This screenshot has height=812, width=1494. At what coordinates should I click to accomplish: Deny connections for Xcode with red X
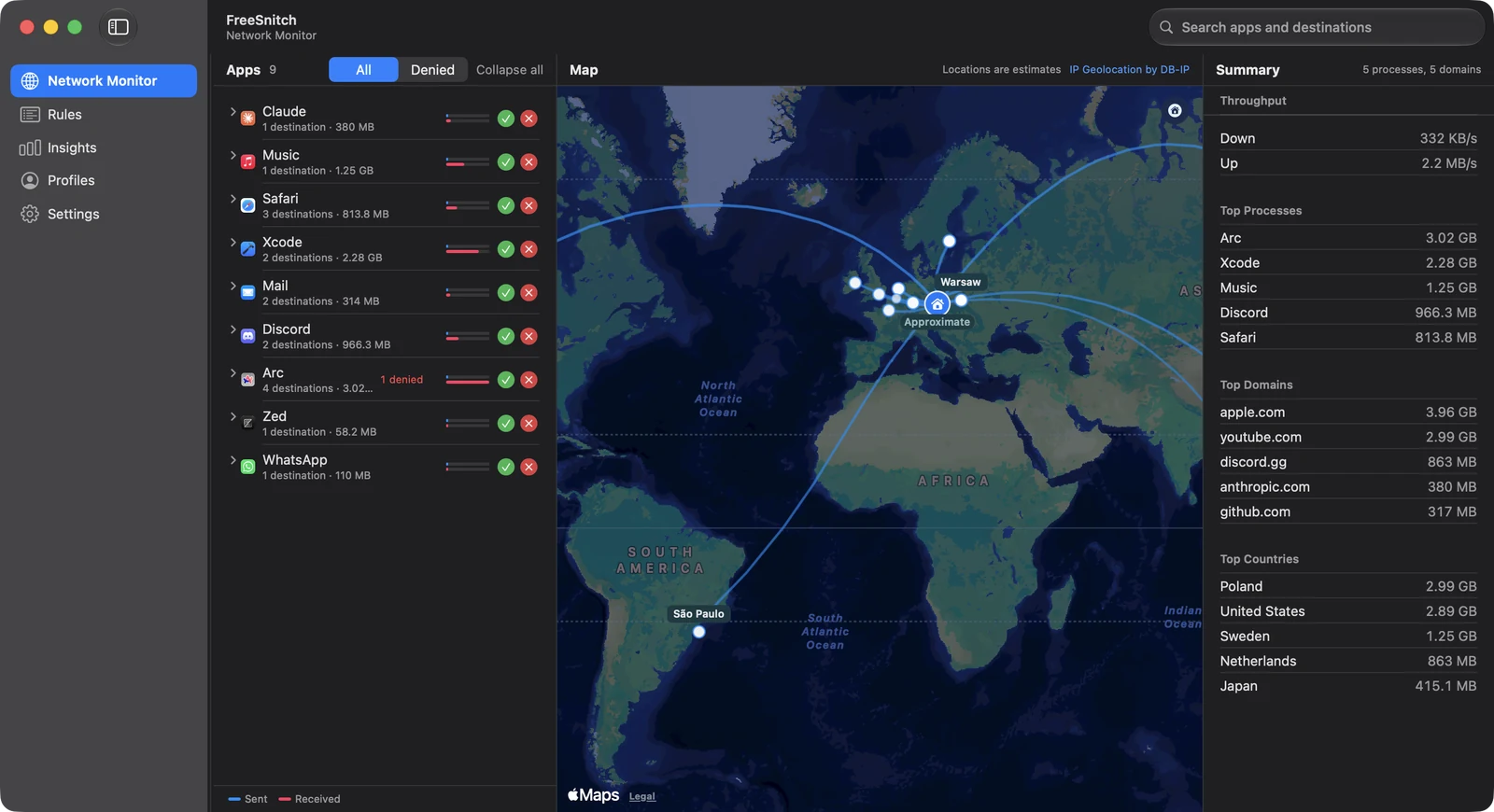click(529, 249)
